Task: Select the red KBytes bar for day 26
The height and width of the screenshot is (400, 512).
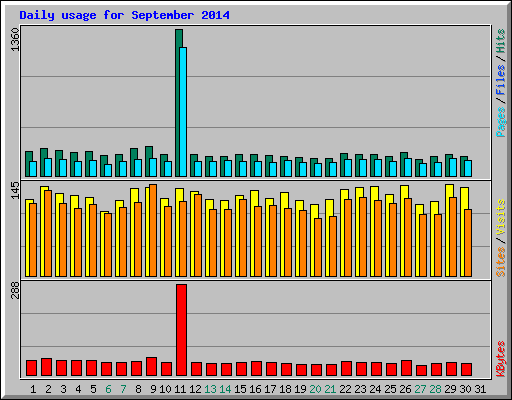Action: pyautogui.click(x=406, y=368)
